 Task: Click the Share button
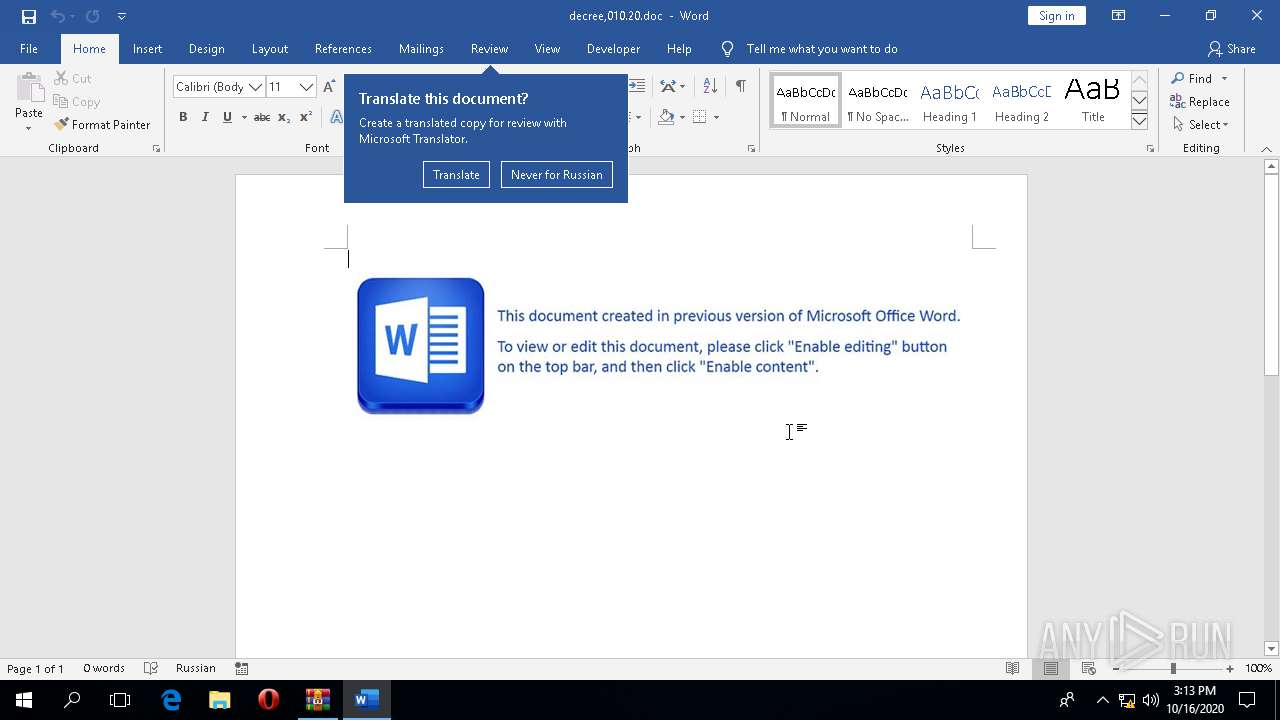pos(1232,48)
